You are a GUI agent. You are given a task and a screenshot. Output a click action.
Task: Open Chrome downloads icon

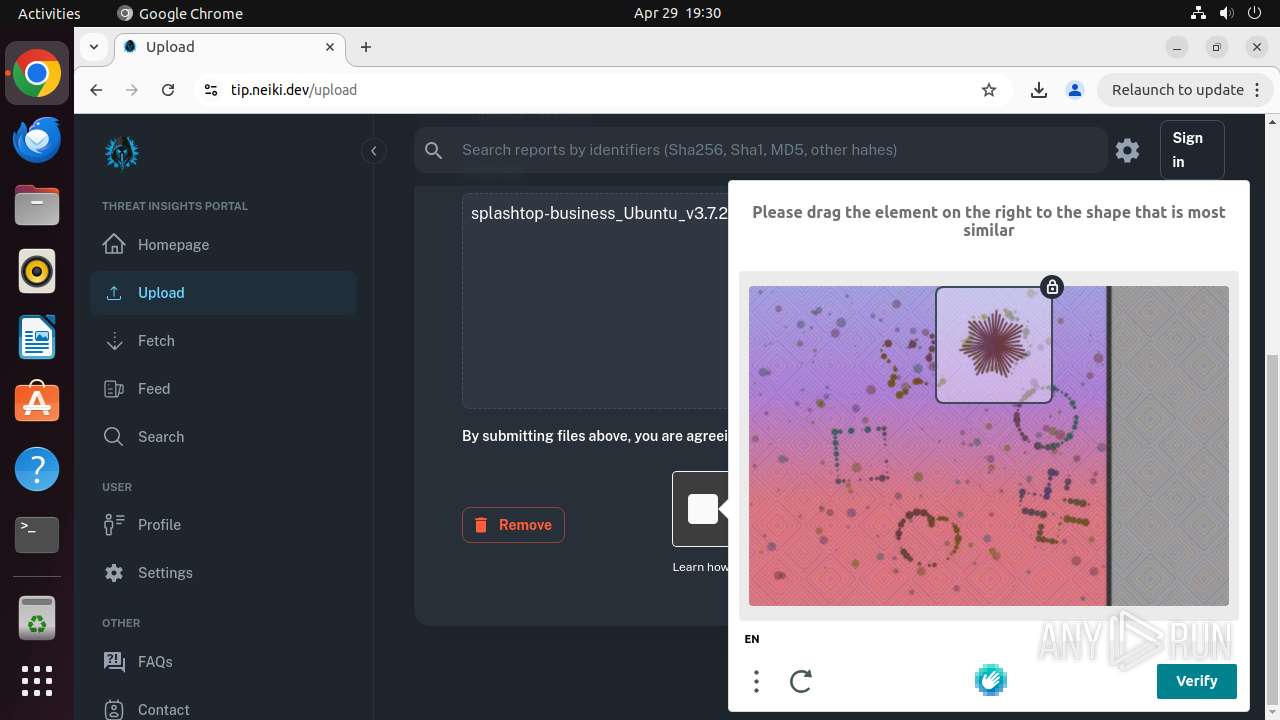[1039, 90]
